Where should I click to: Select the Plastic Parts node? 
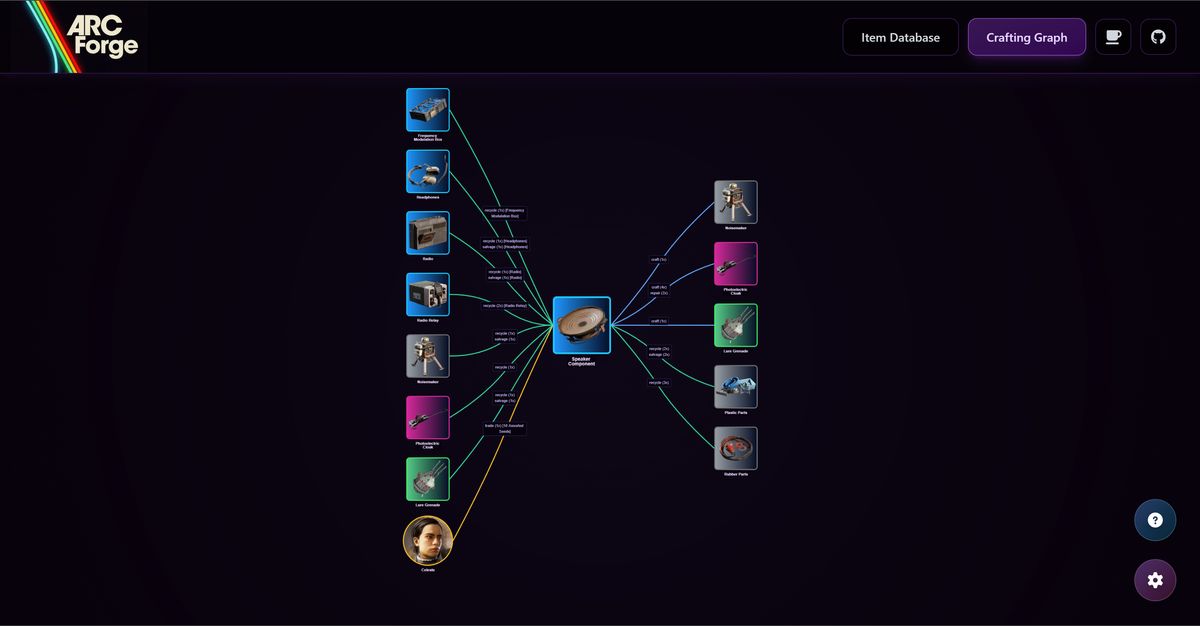tap(735, 386)
